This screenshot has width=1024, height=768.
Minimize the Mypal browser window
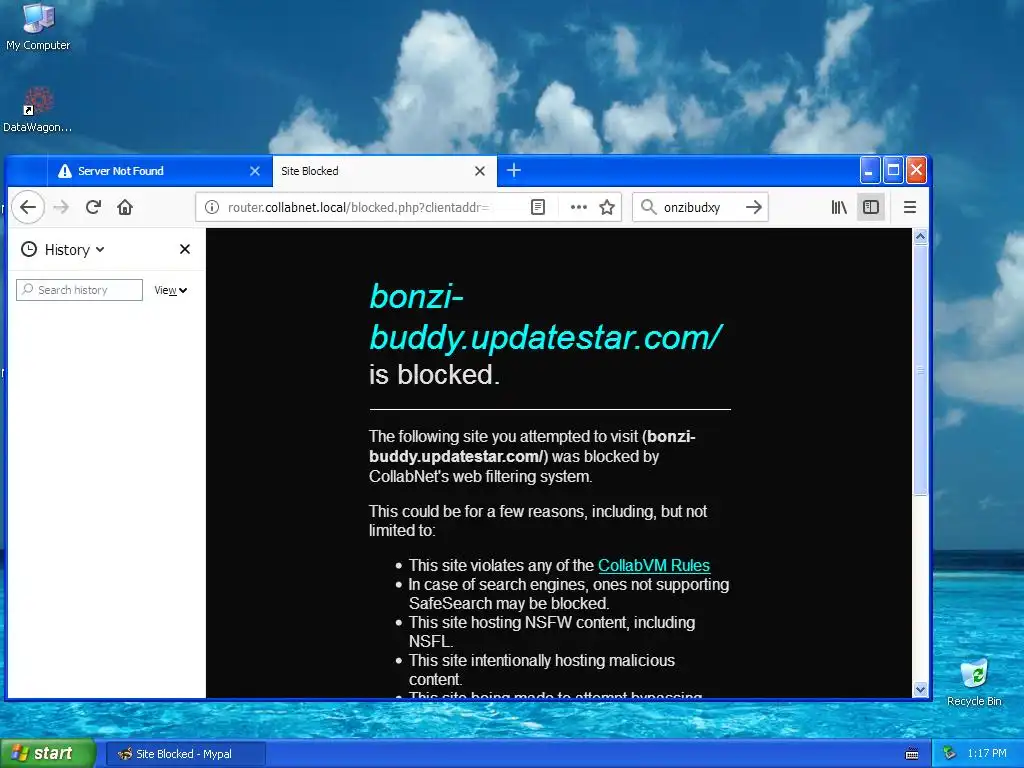pos(869,170)
